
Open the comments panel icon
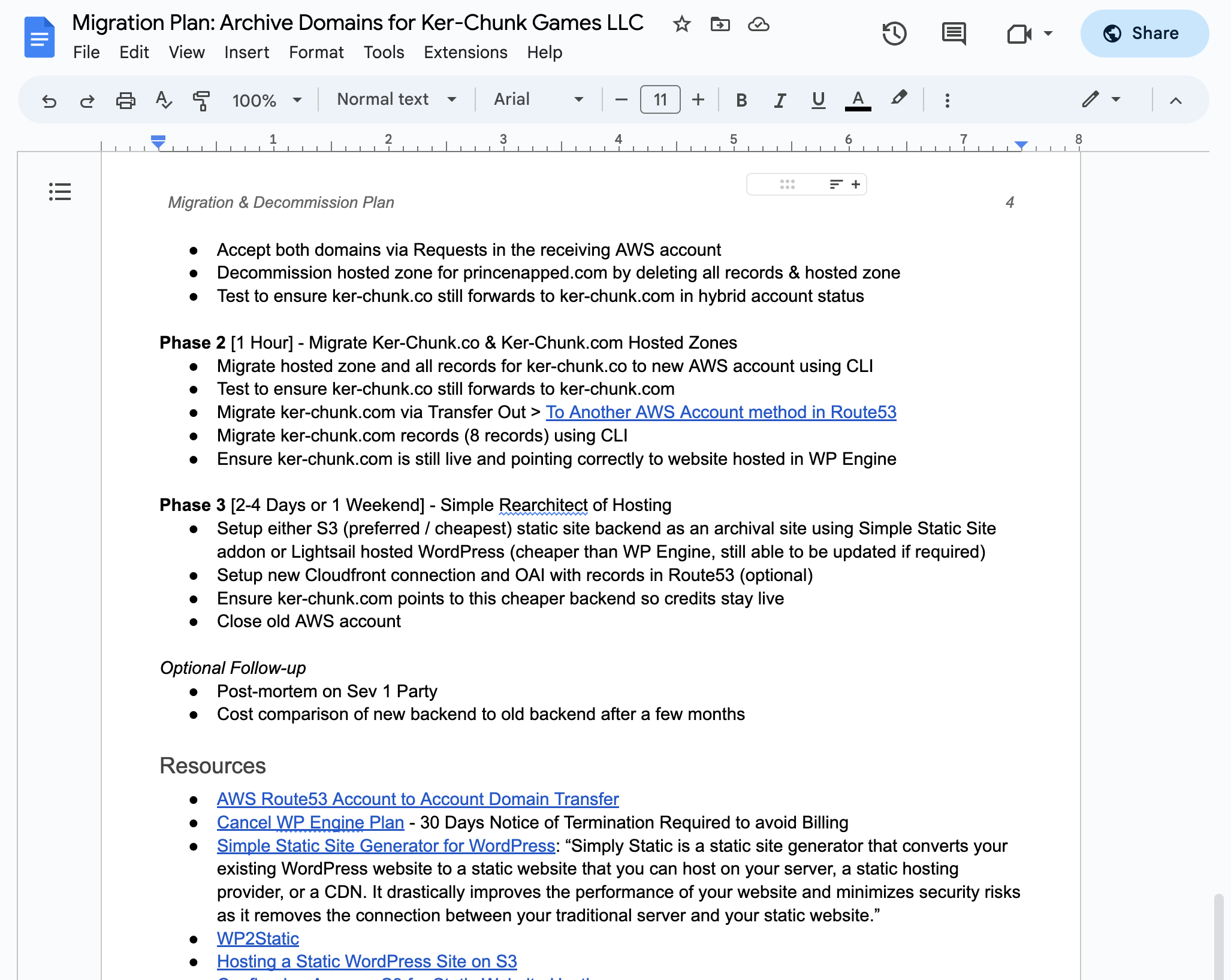coord(953,34)
